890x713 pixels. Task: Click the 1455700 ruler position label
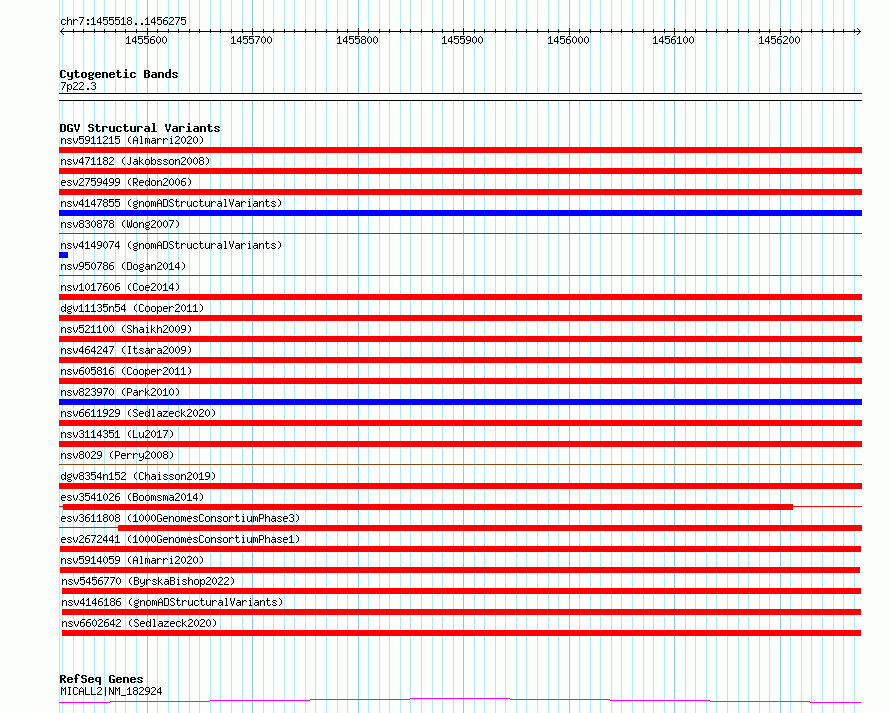coord(251,40)
